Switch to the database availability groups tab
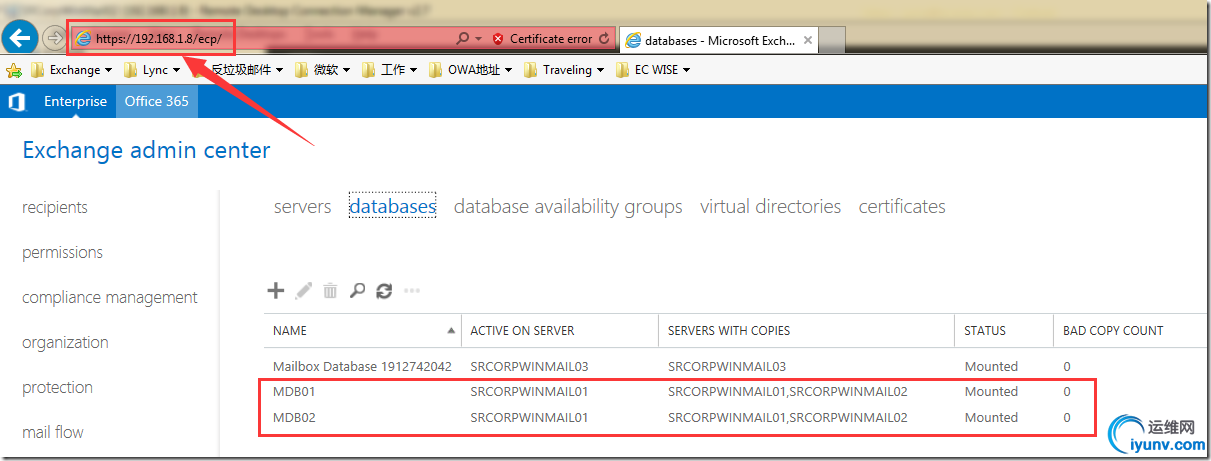Viewport: 1211px width, 461px height. (568, 207)
